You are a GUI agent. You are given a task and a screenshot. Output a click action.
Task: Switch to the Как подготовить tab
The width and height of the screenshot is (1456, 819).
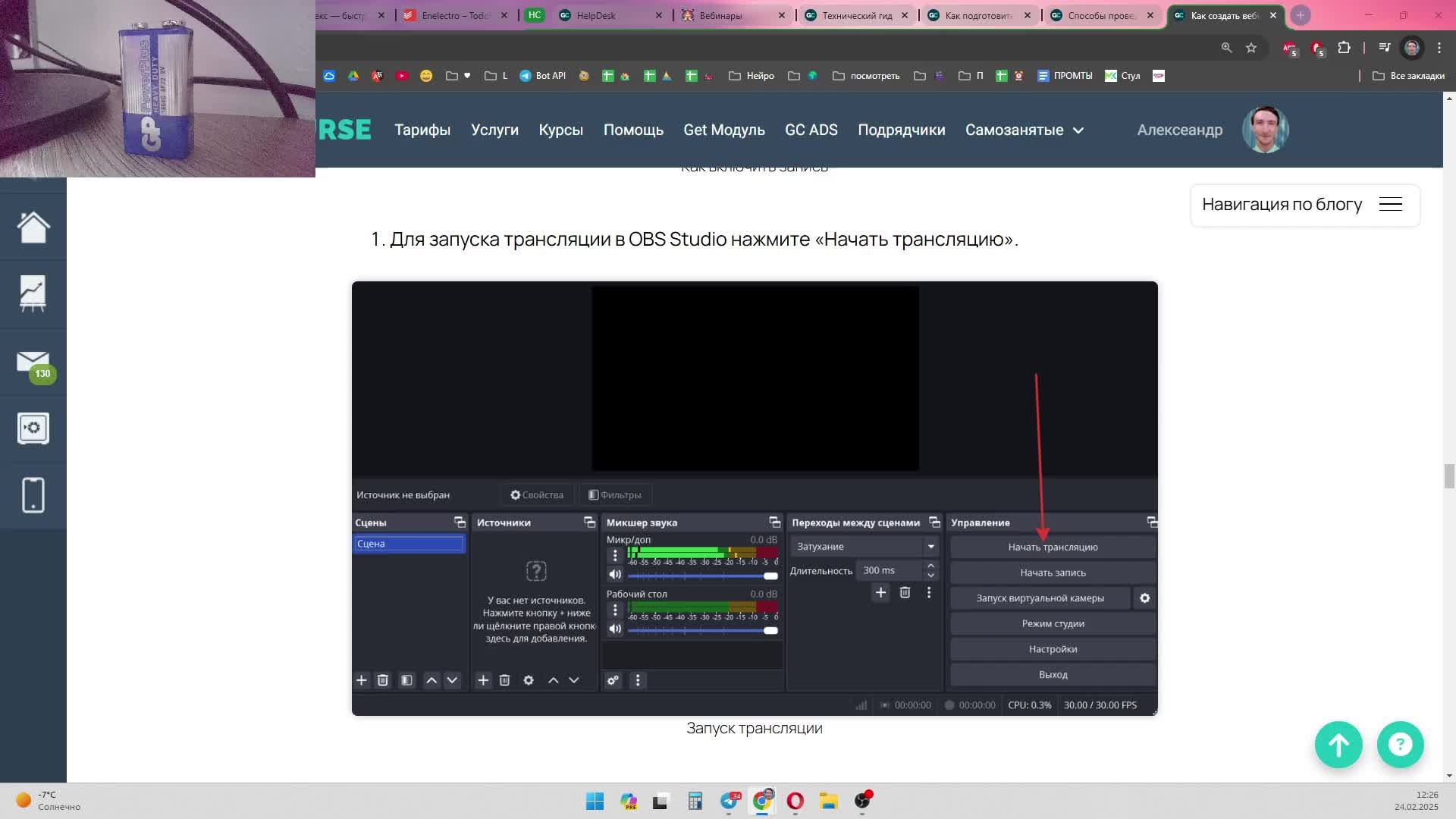pyautogui.click(x=979, y=15)
